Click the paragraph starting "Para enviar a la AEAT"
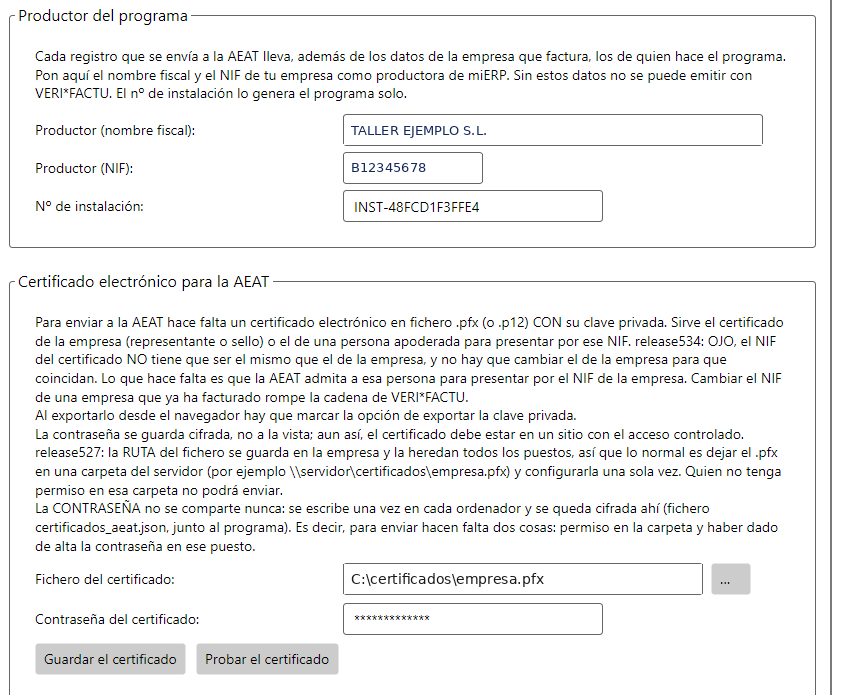The width and height of the screenshot is (850, 695). pos(409,360)
